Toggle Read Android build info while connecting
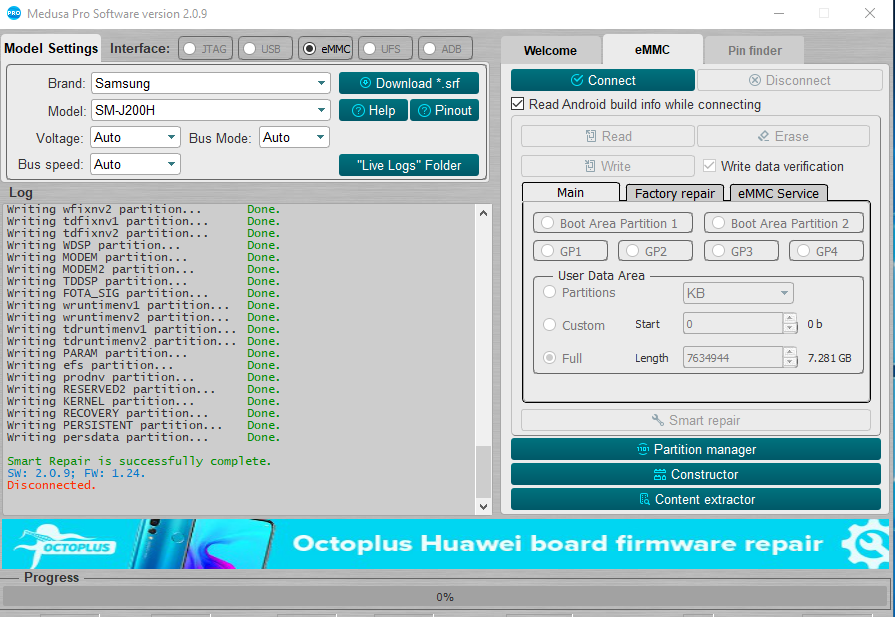 pos(518,104)
